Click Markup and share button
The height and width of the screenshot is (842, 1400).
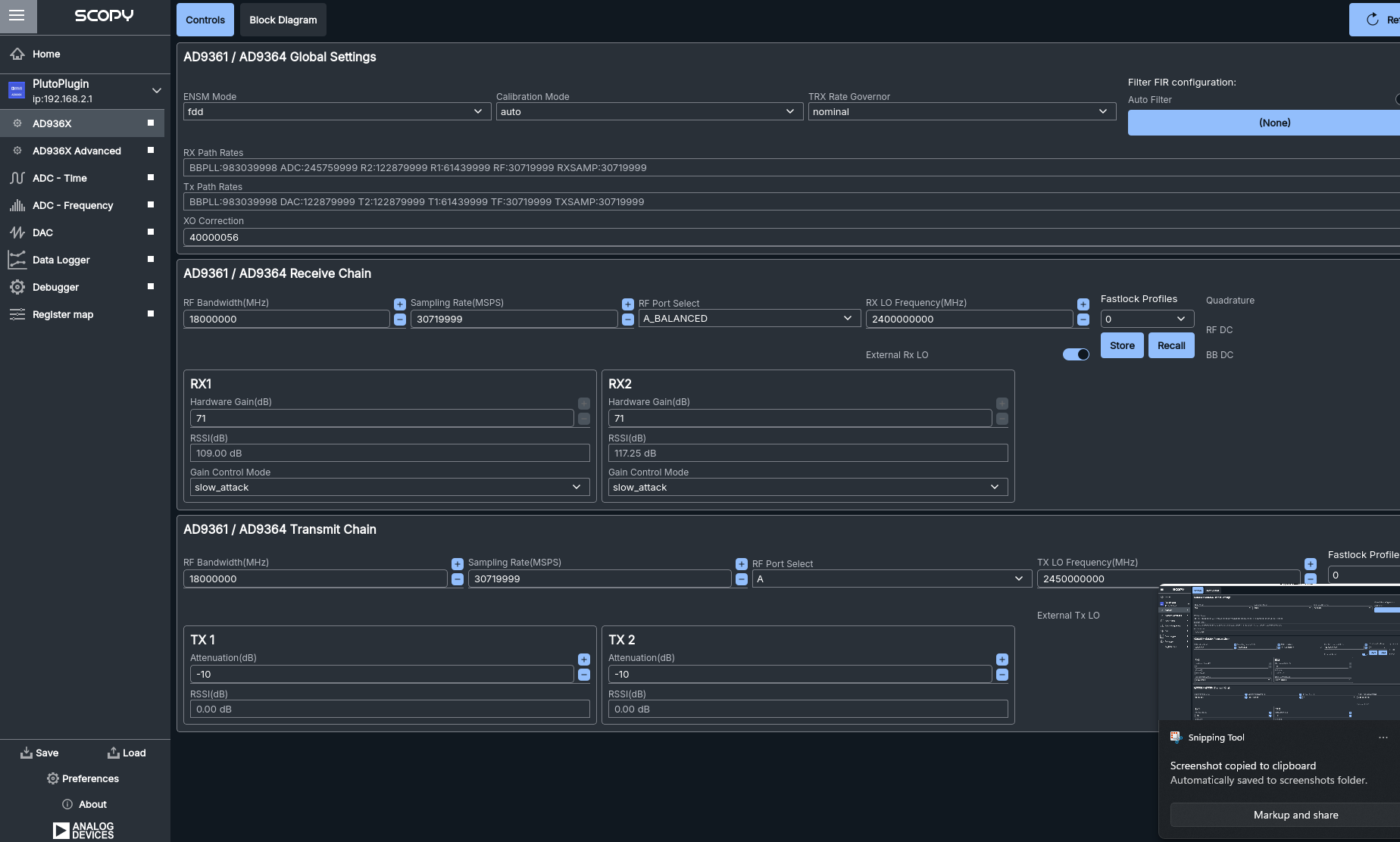[1285, 815]
